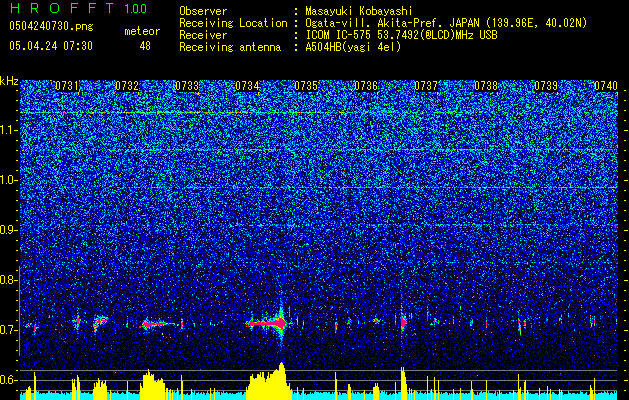Click the bright echo just before 0737

coord(403,321)
